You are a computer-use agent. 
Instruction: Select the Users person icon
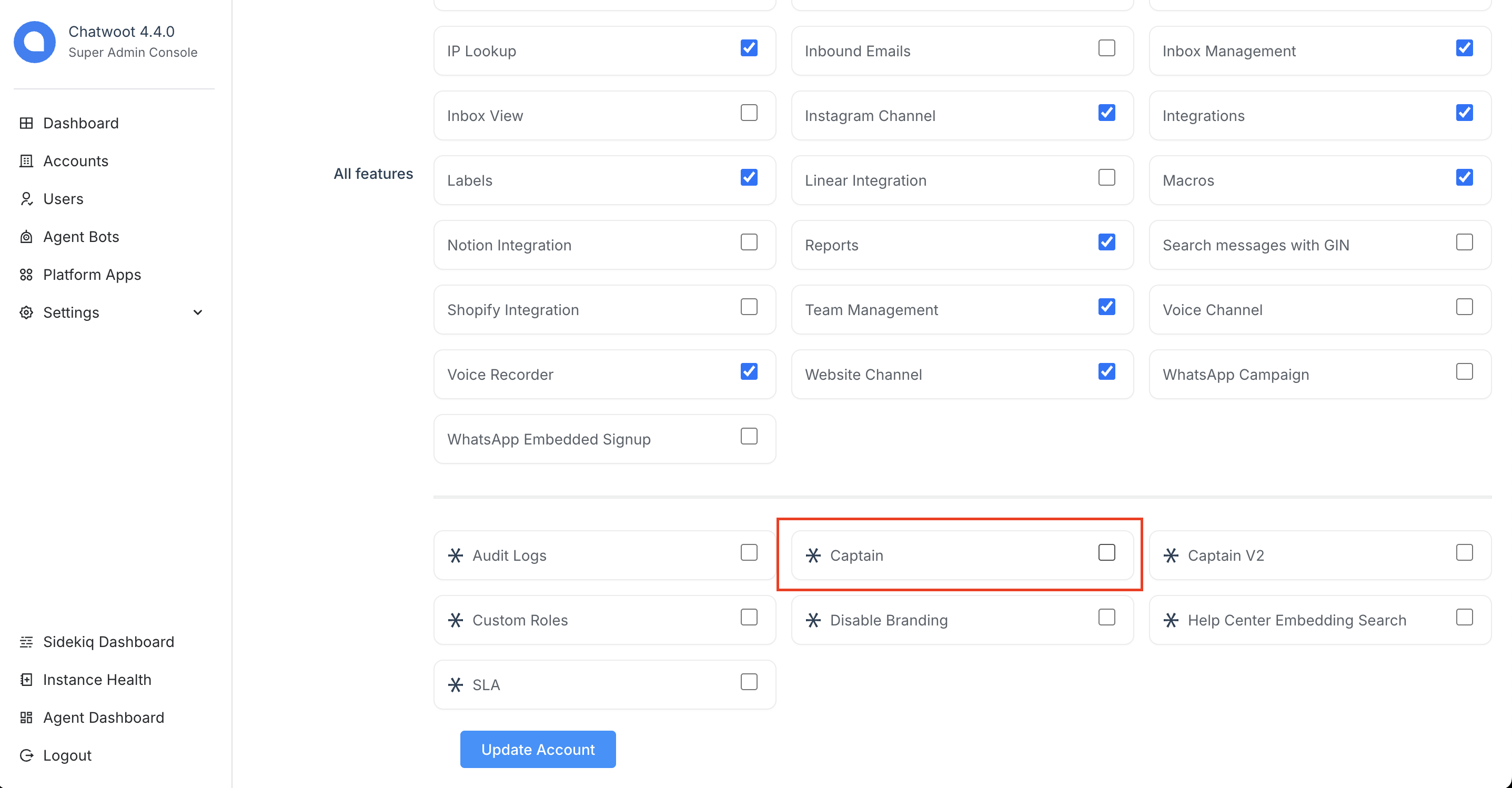pyautogui.click(x=26, y=199)
